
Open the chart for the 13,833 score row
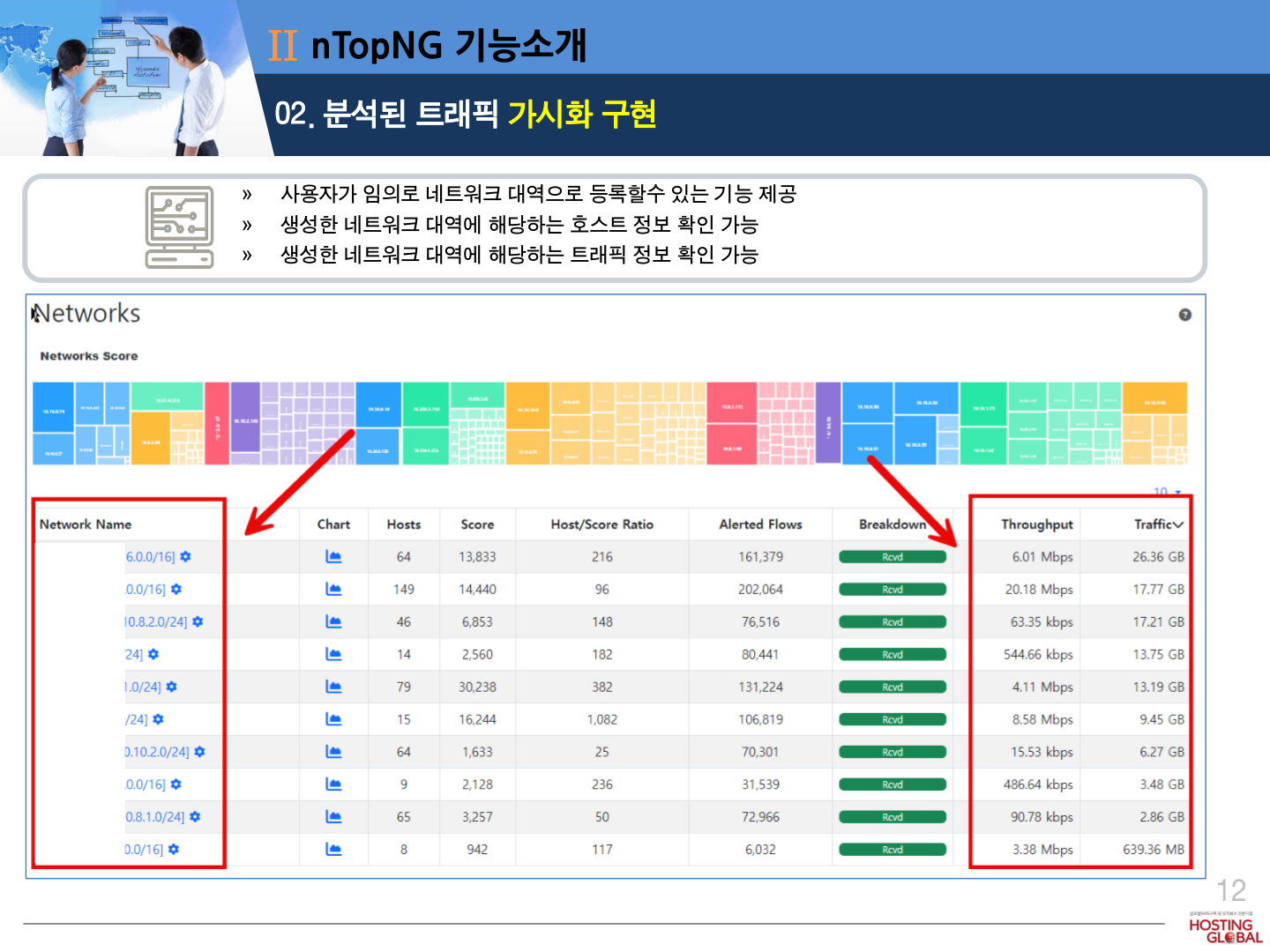click(x=333, y=556)
